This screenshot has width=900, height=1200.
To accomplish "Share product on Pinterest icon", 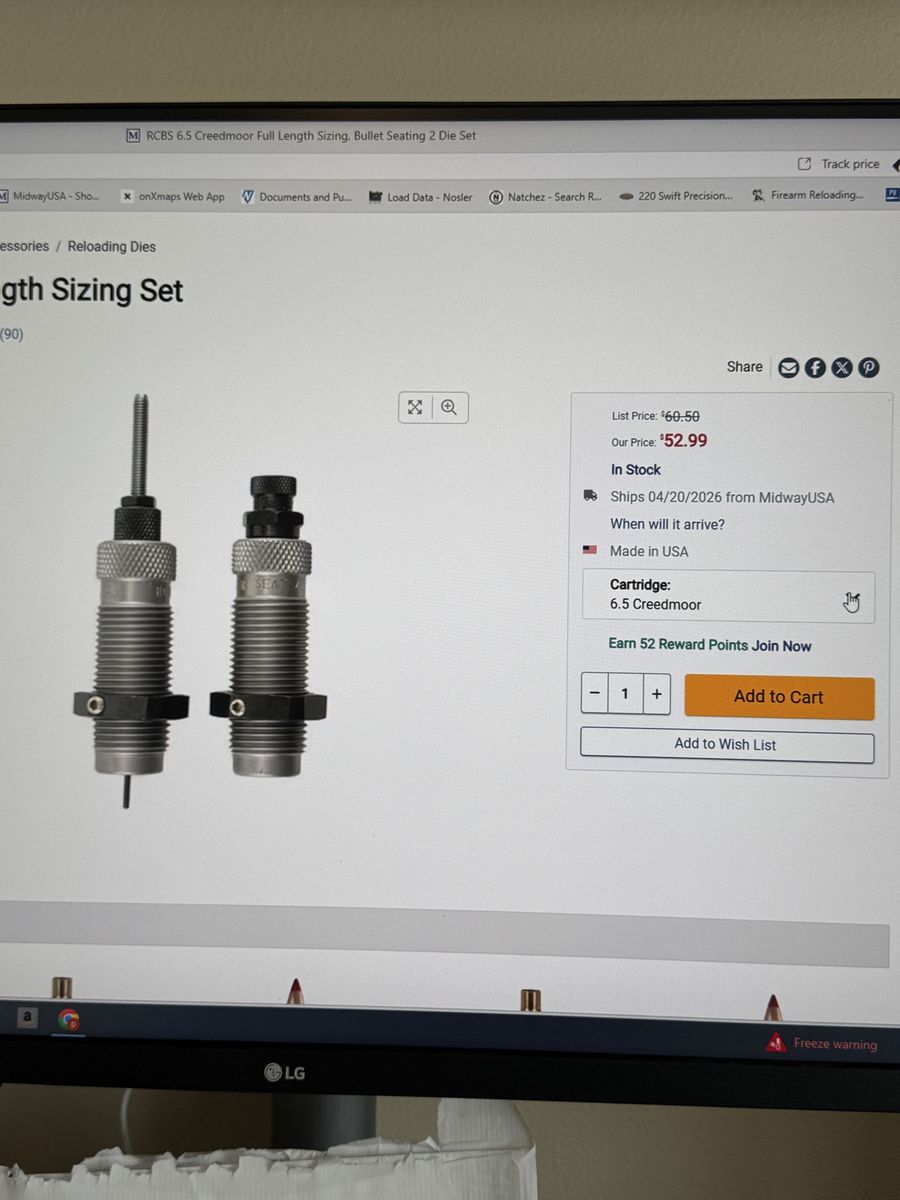I will tap(869, 368).
